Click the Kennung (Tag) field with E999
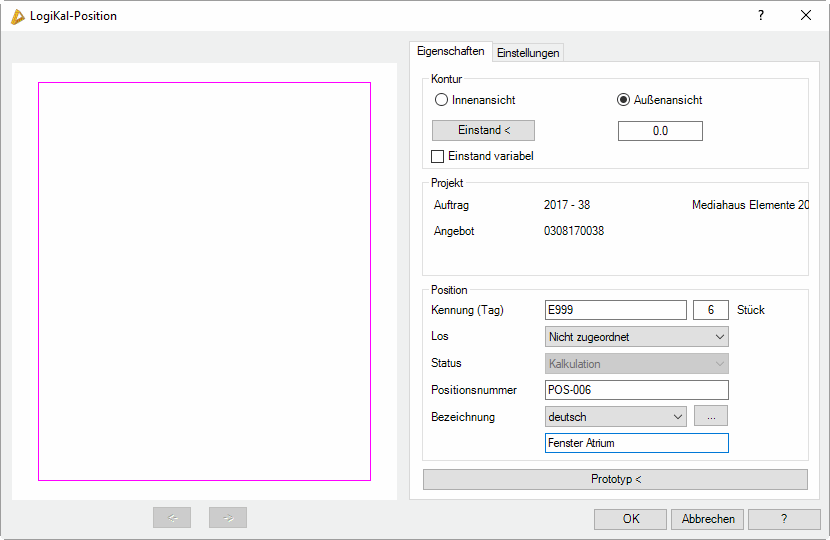The height and width of the screenshot is (540, 830). (x=615, y=310)
